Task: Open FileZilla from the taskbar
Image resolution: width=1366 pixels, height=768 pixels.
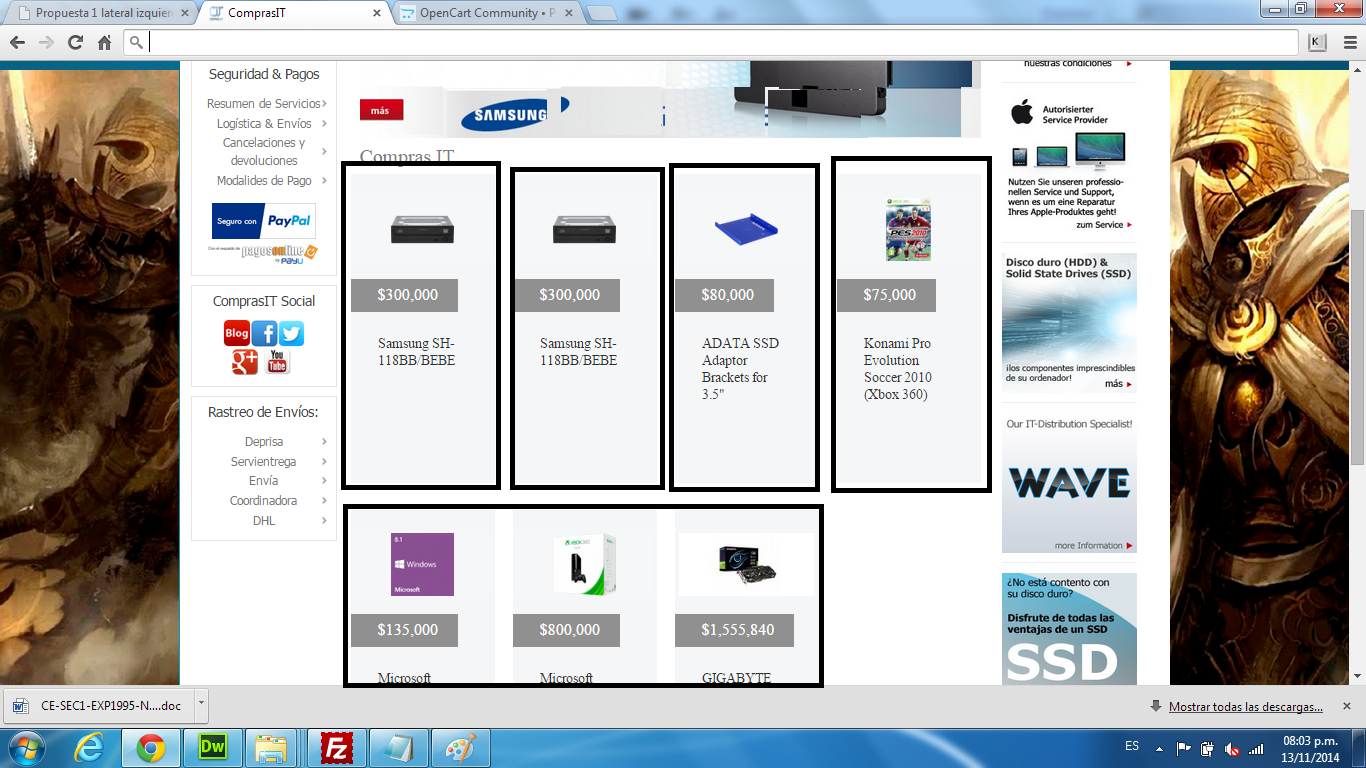Action: point(336,748)
